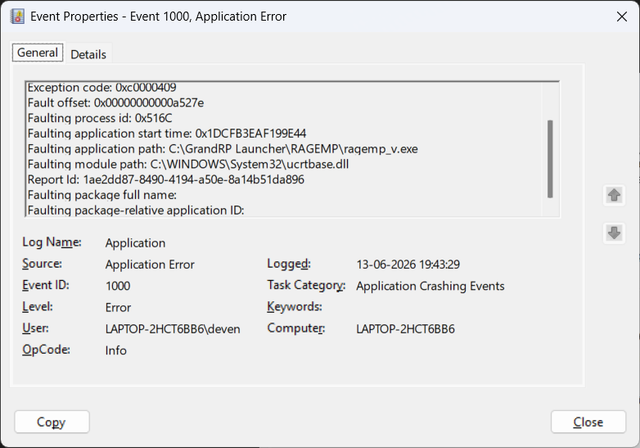This screenshot has width=640, height=448.
Task: Switch to the Details tab
Action: (88, 54)
